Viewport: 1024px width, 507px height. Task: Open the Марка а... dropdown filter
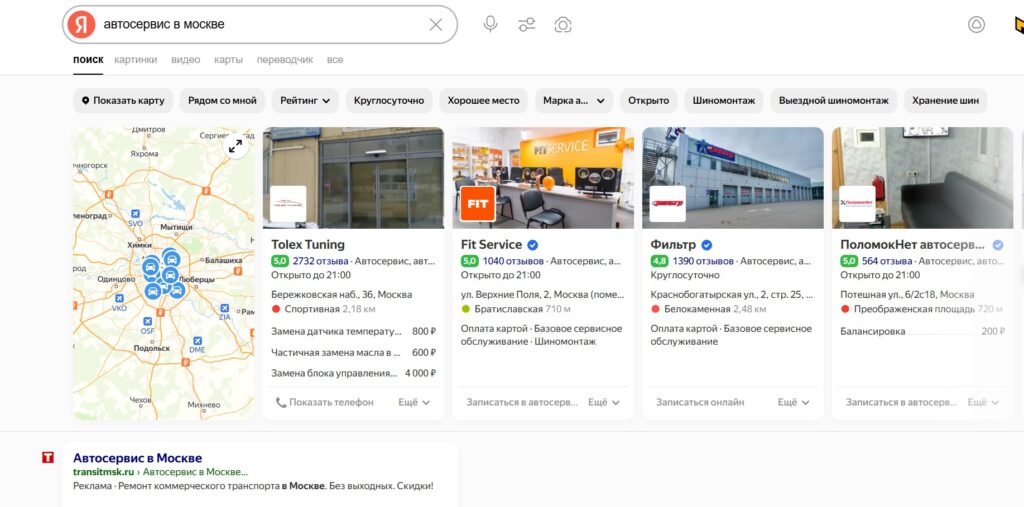tap(574, 101)
